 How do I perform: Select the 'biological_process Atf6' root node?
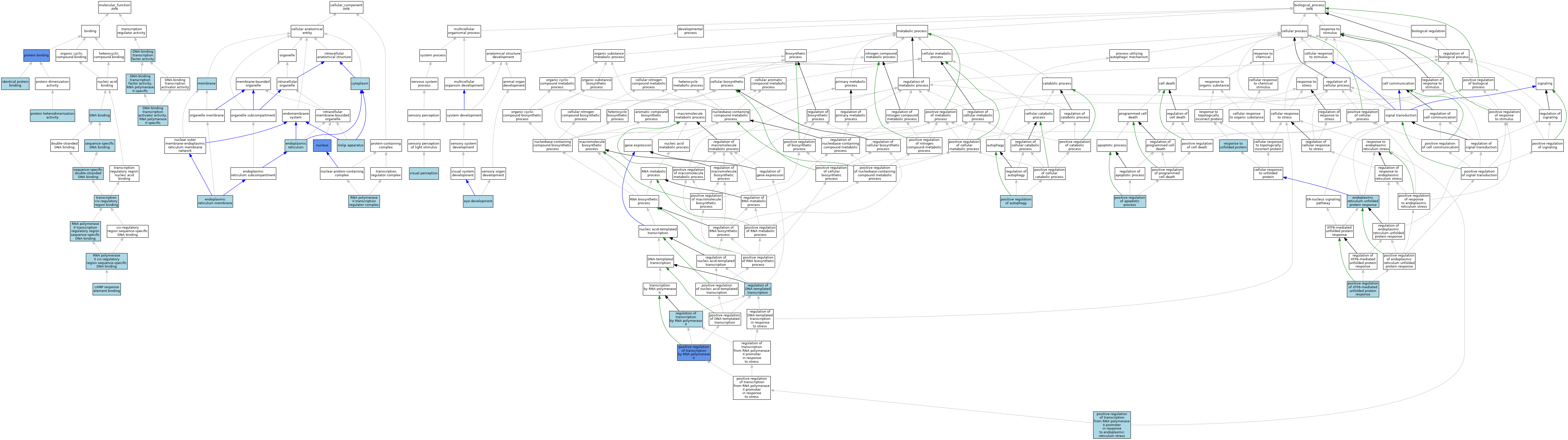[x=1309, y=7]
